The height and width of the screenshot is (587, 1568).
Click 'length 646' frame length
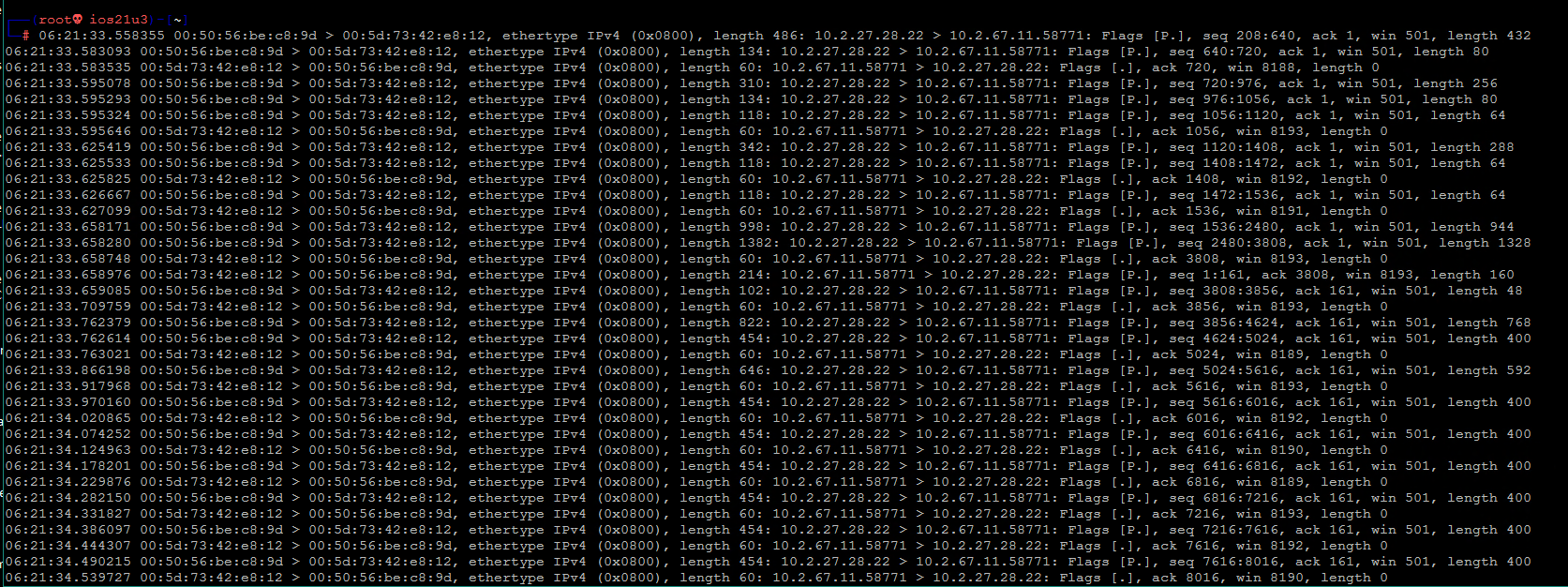(721, 370)
